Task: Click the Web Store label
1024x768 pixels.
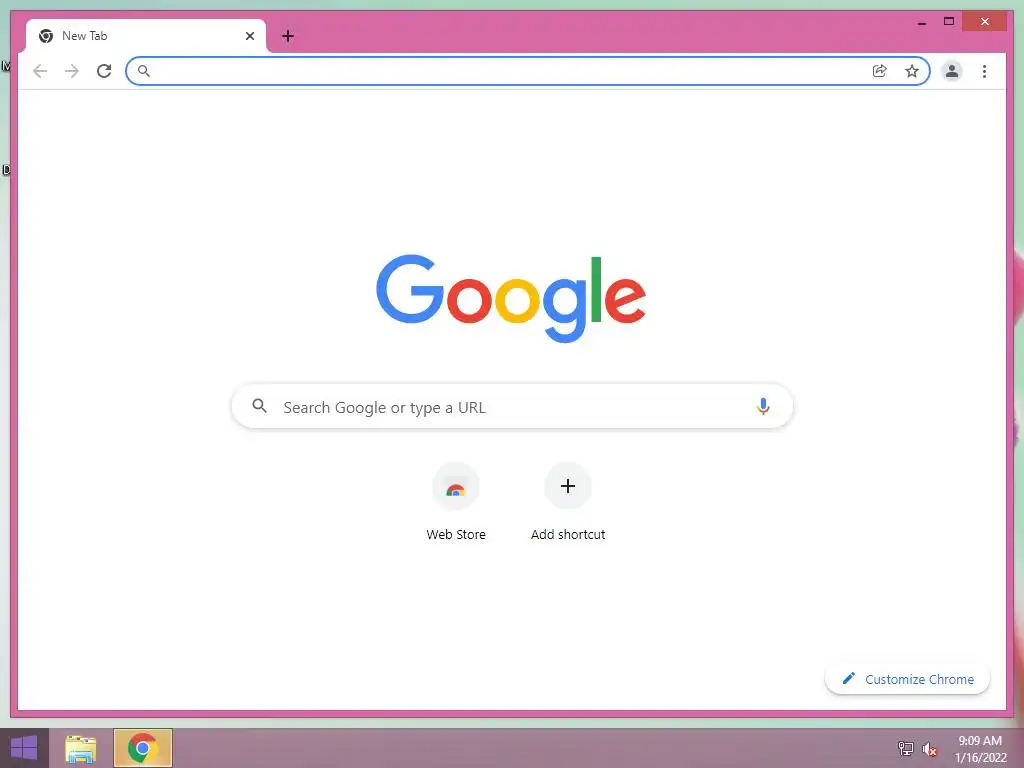Action: click(456, 534)
